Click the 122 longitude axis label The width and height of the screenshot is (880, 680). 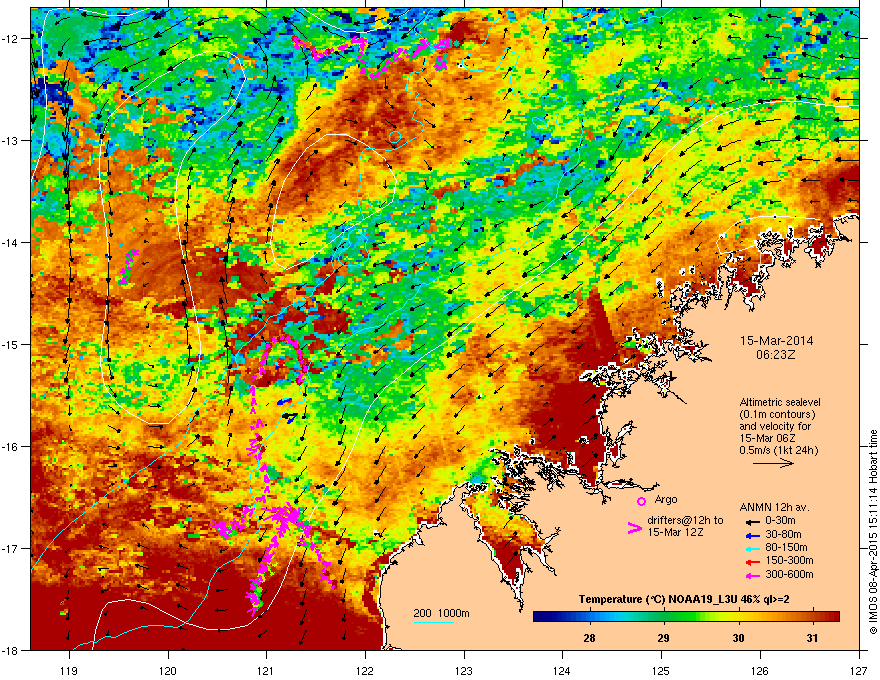[365, 670]
